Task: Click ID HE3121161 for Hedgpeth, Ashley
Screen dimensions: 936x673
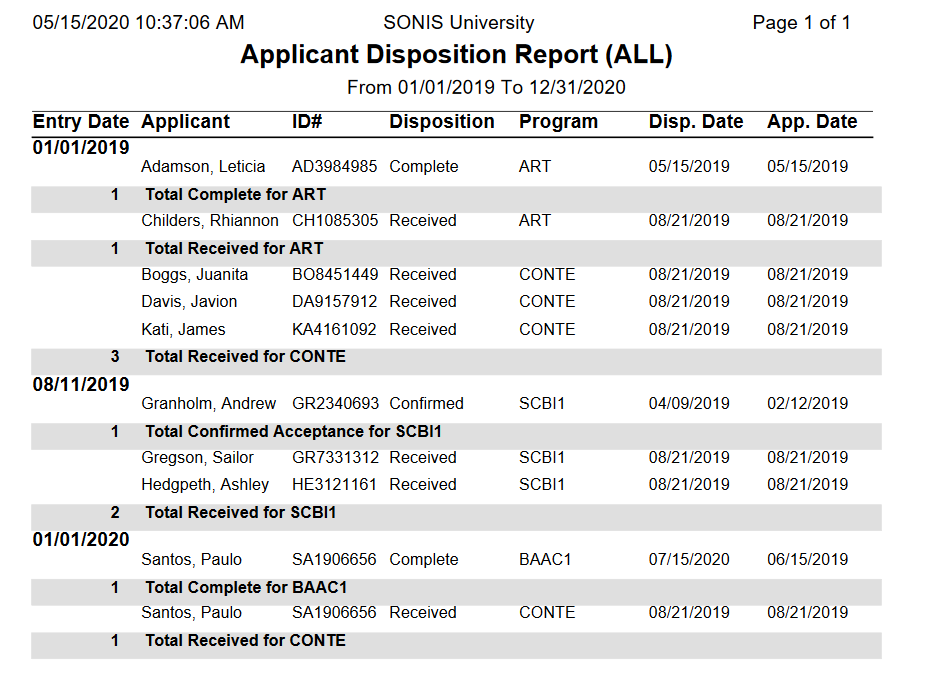Action: (335, 484)
